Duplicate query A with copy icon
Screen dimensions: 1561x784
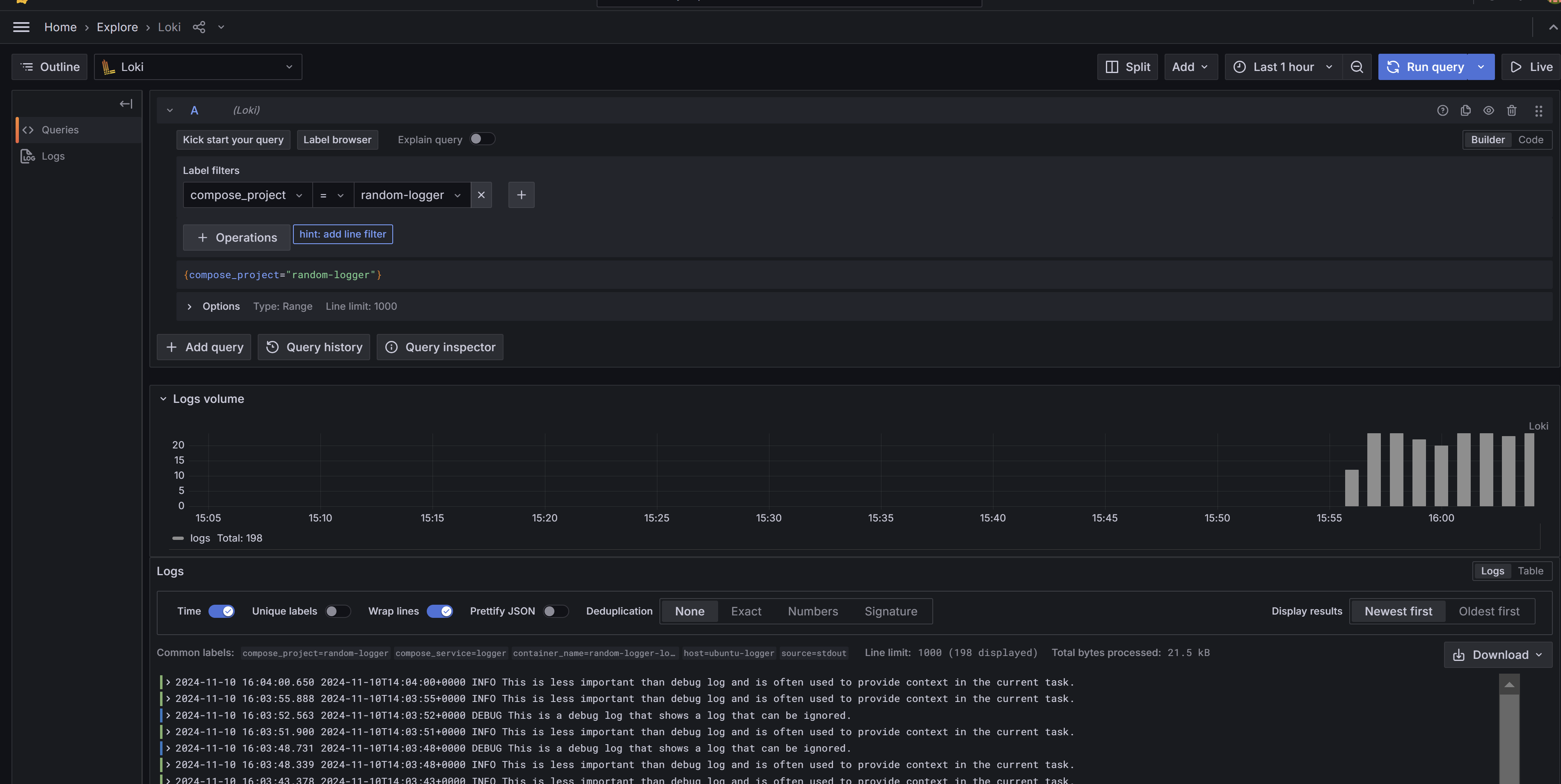click(x=1465, y=110)
